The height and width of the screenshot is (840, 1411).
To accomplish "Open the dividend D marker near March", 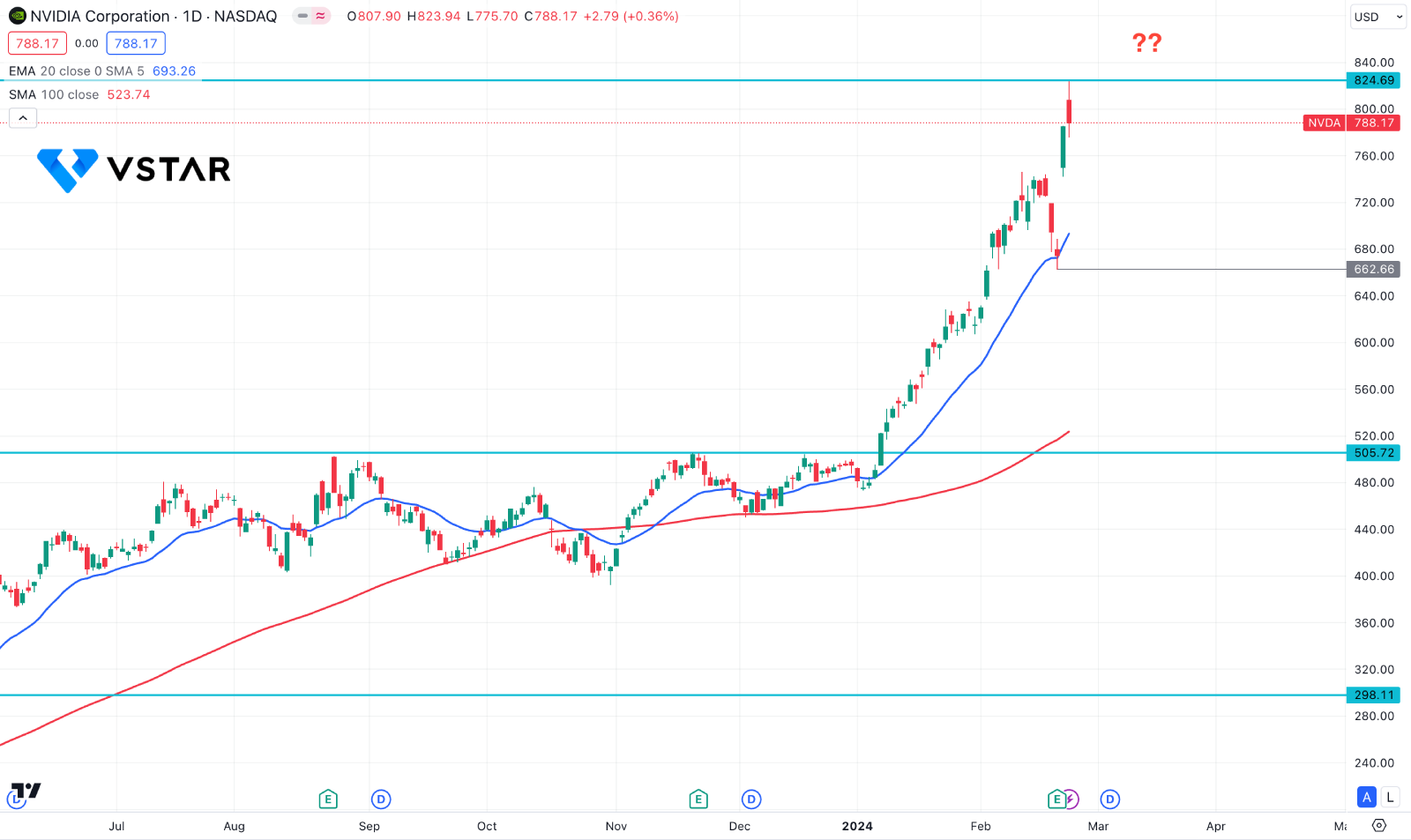I will 1110,799.
